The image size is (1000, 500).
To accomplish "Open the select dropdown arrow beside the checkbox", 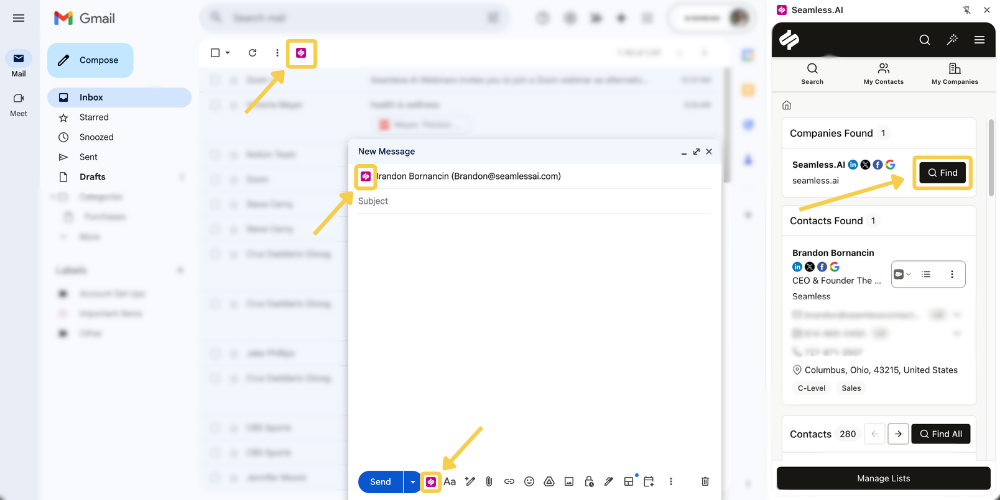I will 228,53.
